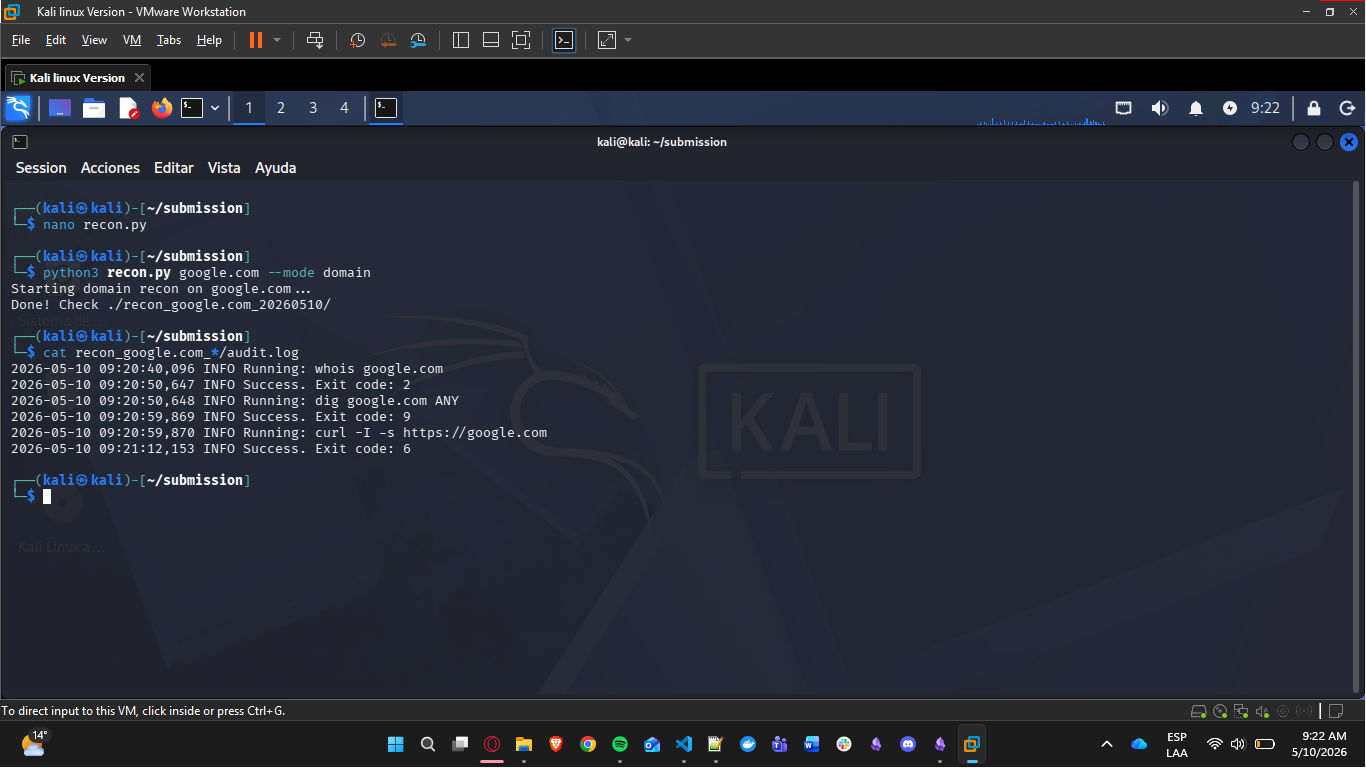Viewport: 1366px width, 768px height.
Task: Click the Kali network connection tray icon
Action: coord(1124,108)
